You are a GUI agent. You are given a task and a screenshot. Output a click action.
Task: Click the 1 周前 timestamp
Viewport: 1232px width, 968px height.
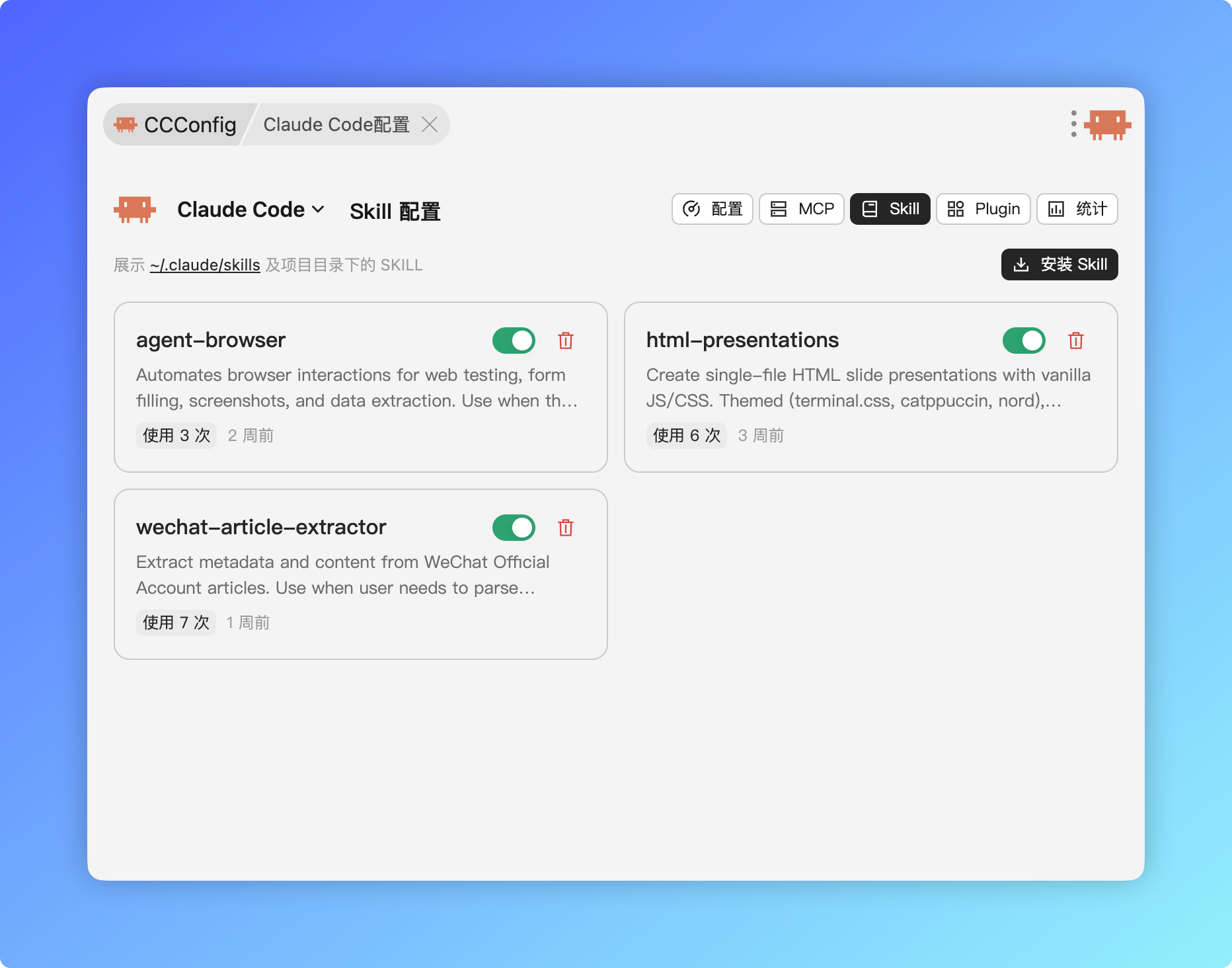coord(248,623)
